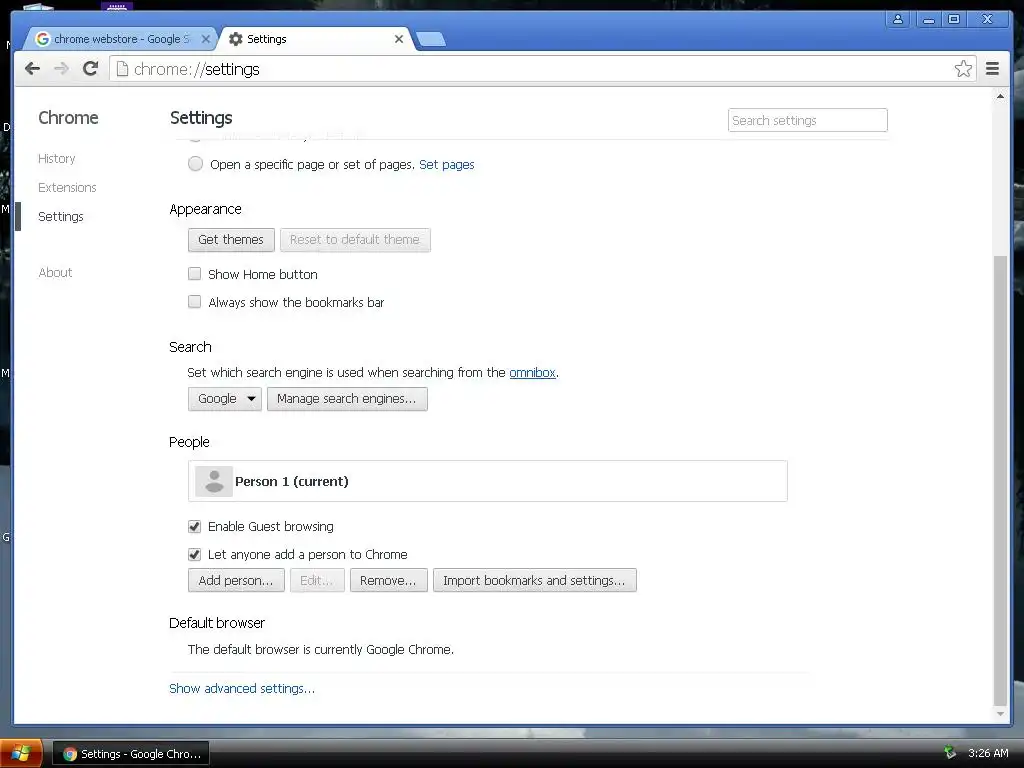The height and width of the screenshot is (768, 1024).
Task: Click the Chrome heading in sidebar
Action: tap(69, 118)
